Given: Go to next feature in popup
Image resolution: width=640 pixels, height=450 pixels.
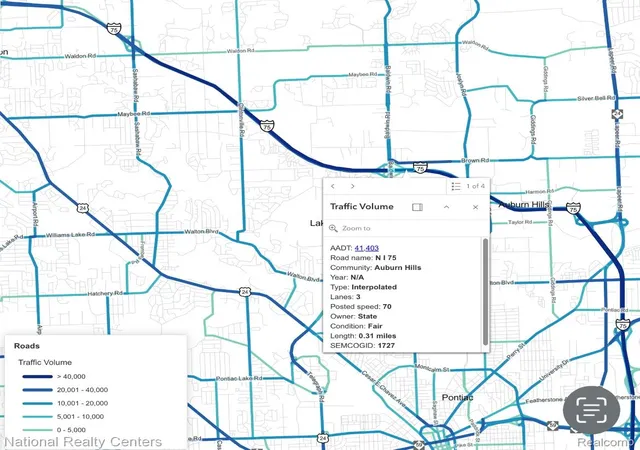Looking at the screenshot, I should click(x=353, y=186).
